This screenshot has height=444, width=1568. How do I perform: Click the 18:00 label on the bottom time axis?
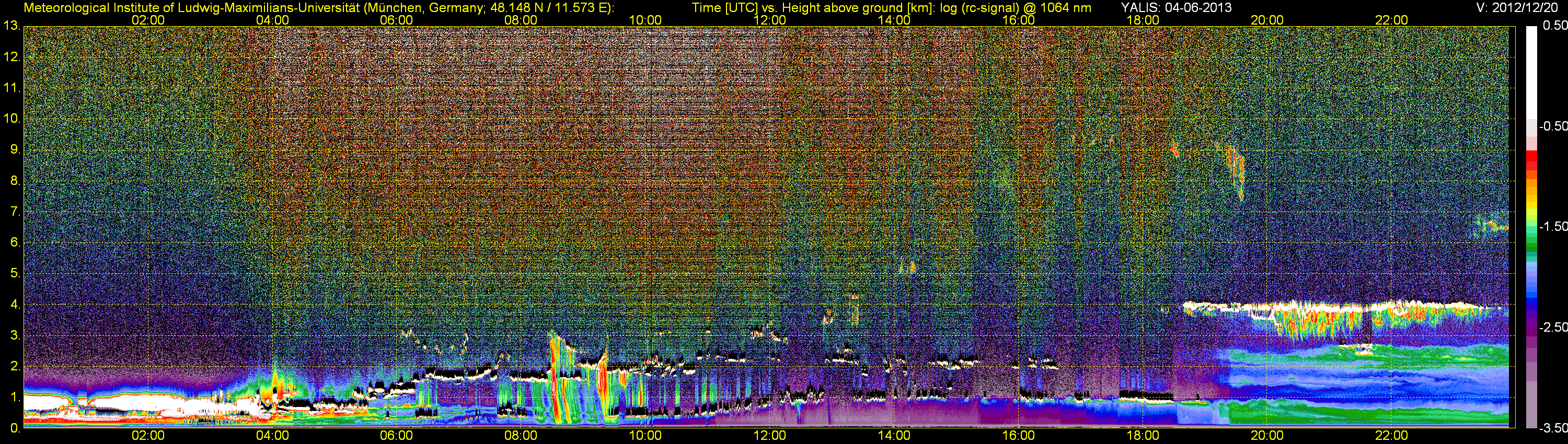tap(1143, 436)
